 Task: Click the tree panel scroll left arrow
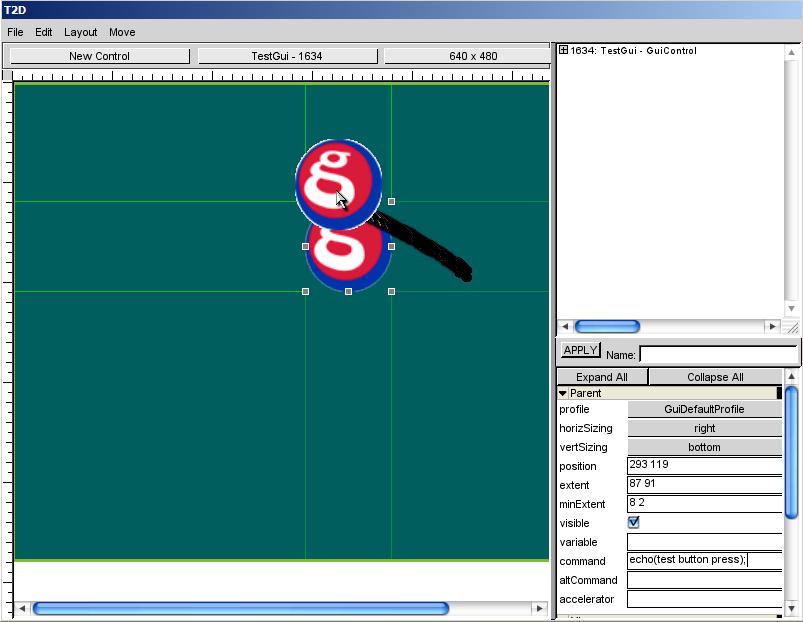565,326
